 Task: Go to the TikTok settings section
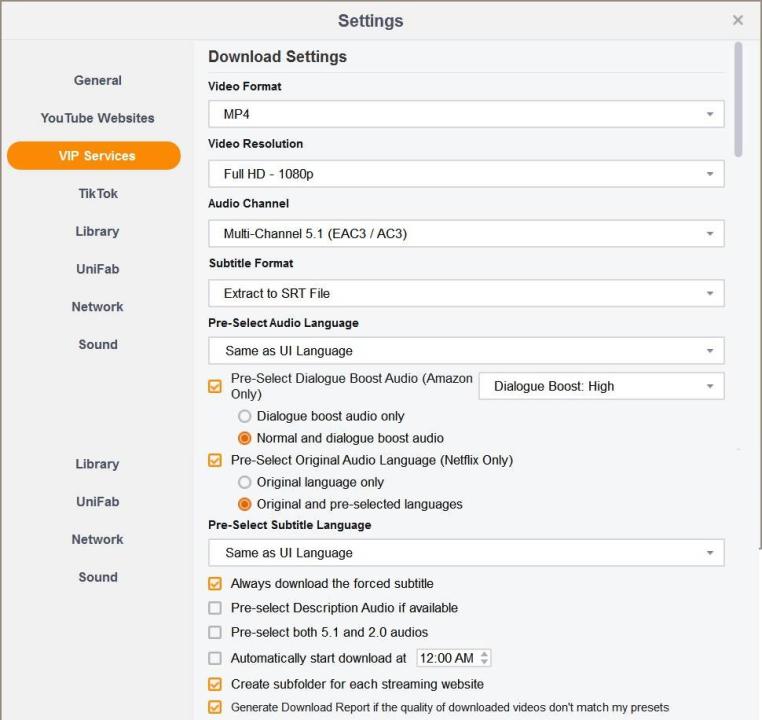point(97,193)
